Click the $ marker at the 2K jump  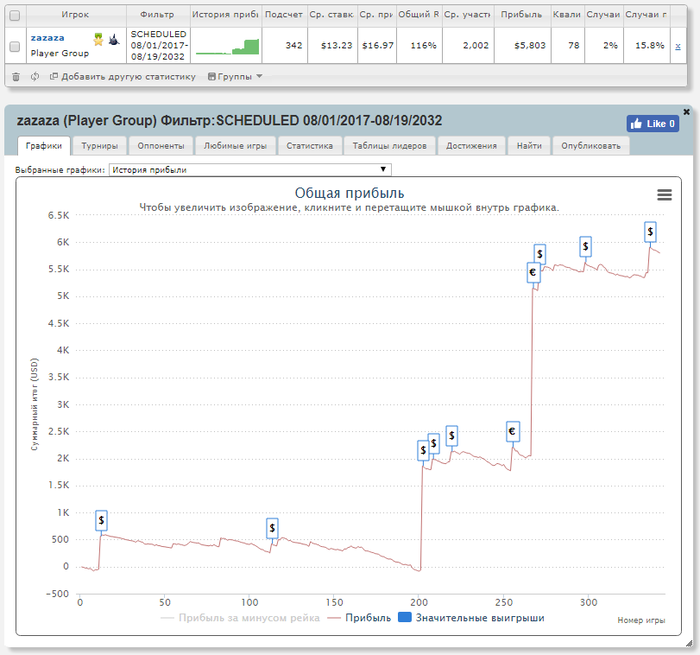(x=423, y=451)
